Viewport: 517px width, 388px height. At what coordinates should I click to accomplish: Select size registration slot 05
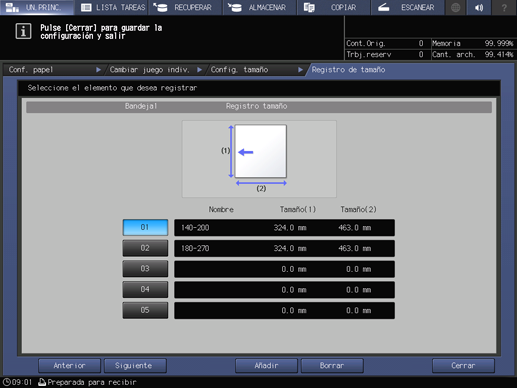pyautogui.click(x=145, y=310)
